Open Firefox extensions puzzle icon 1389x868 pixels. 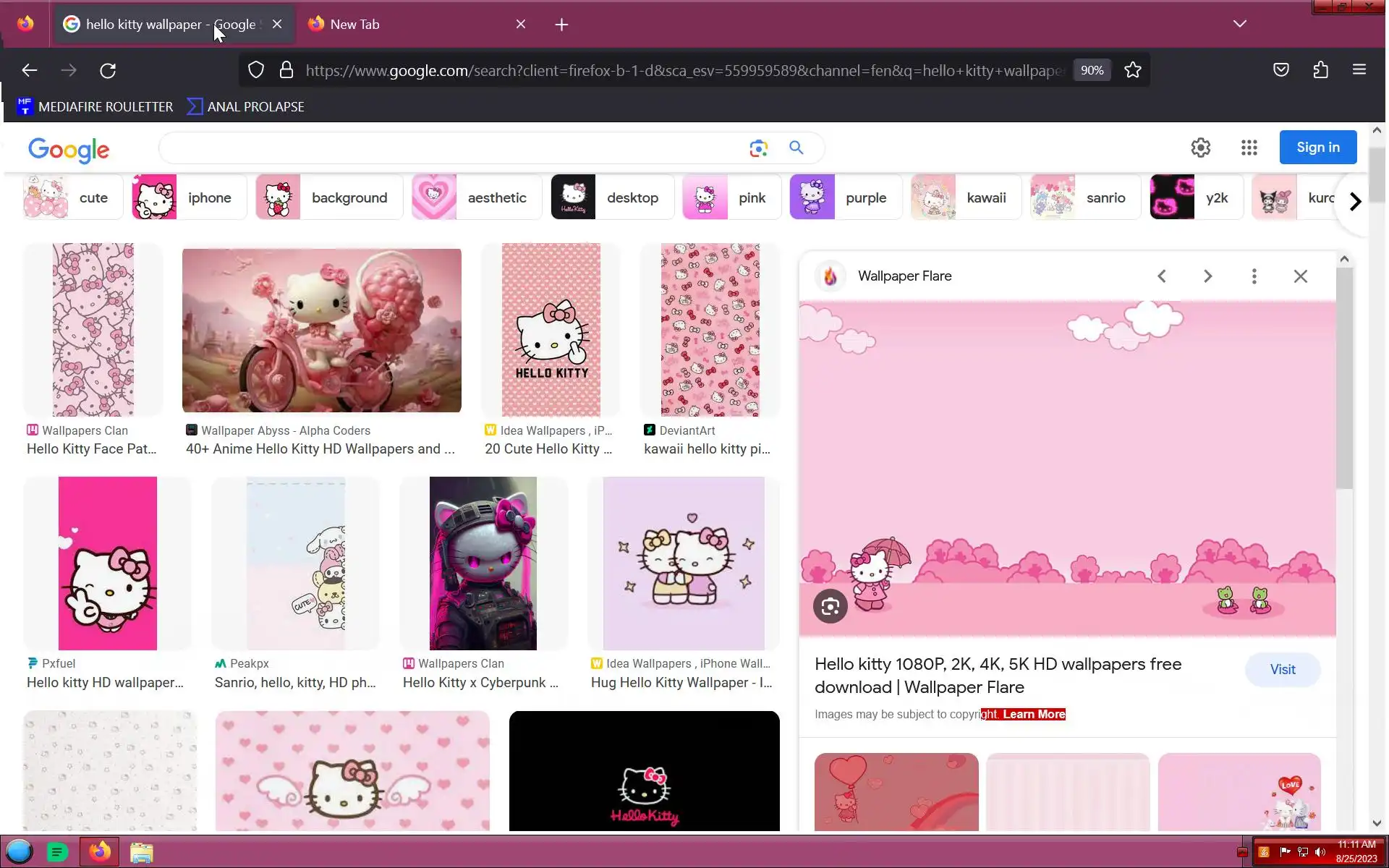point(1320,70)
